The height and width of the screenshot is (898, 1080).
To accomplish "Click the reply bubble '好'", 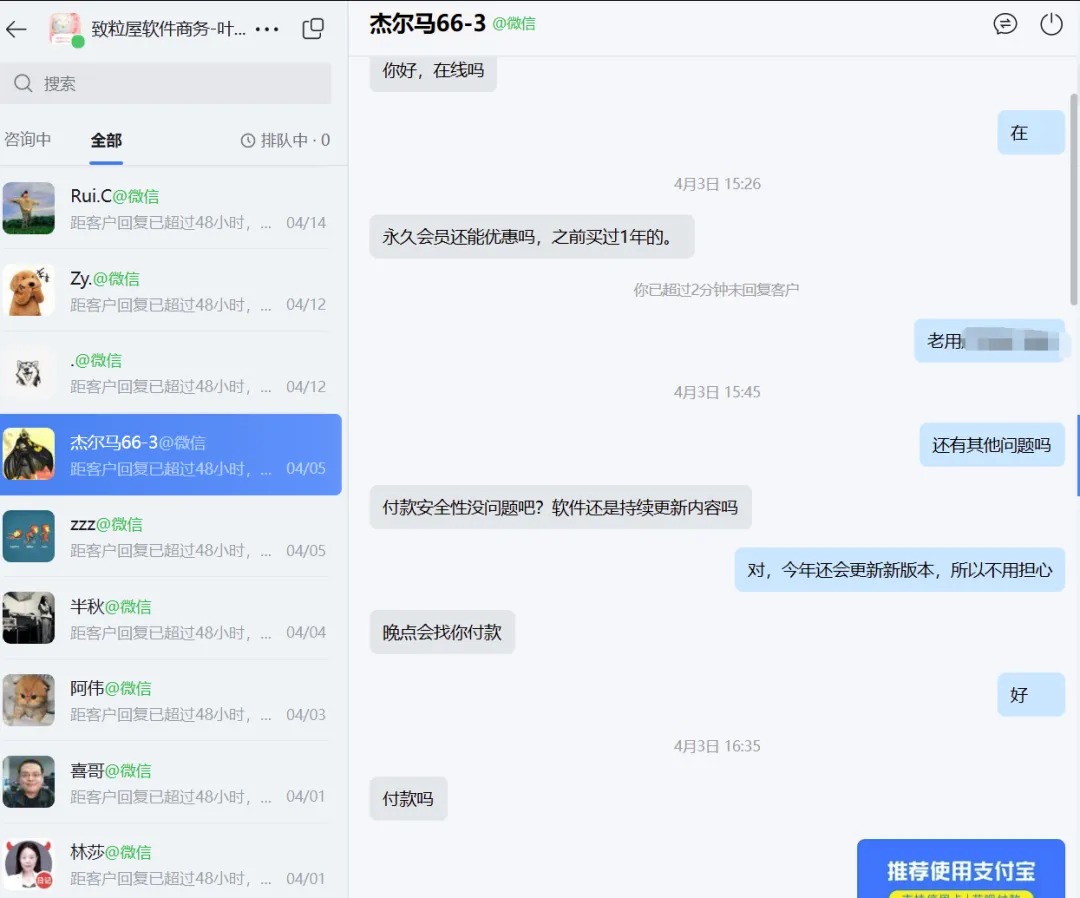I will click(1031, 695).
